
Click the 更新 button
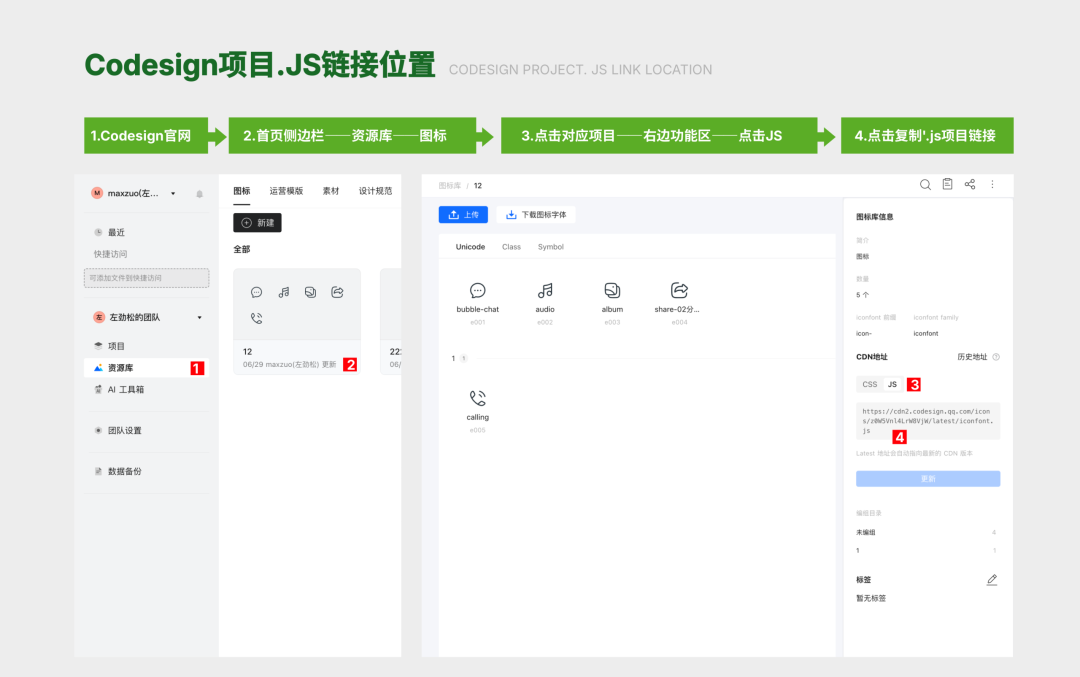click(x=928, y=479)
